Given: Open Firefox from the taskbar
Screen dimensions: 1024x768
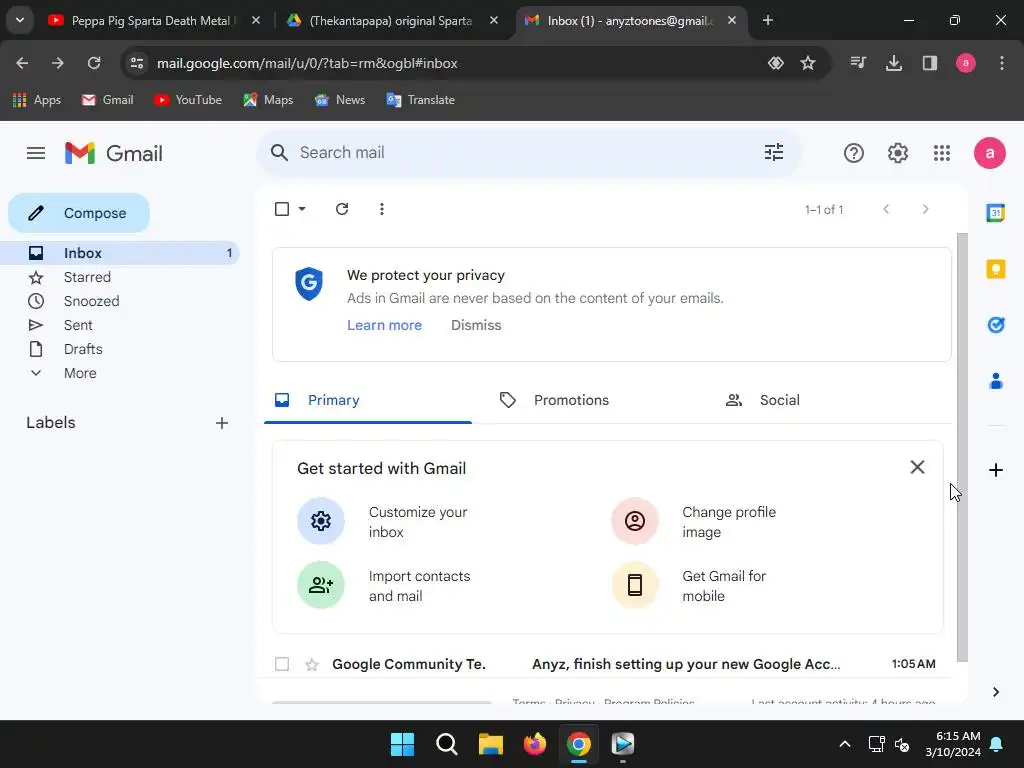Looking at the screenshot, I should 535,744.
